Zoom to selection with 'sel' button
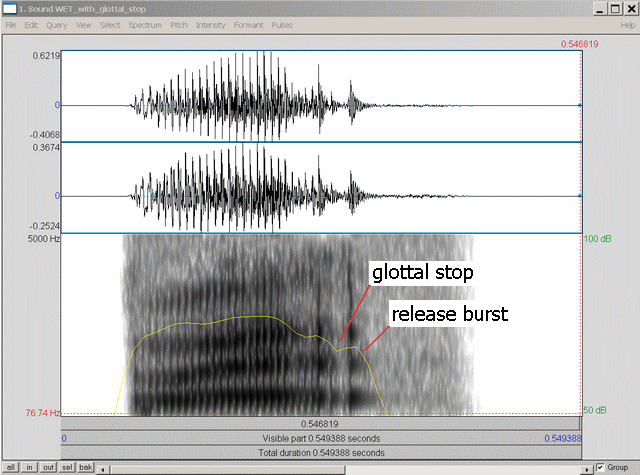640x475 pixels. tap(67, 467)
